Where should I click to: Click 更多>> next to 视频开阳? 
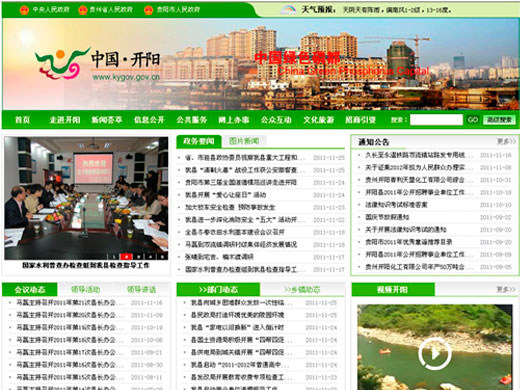506,289
